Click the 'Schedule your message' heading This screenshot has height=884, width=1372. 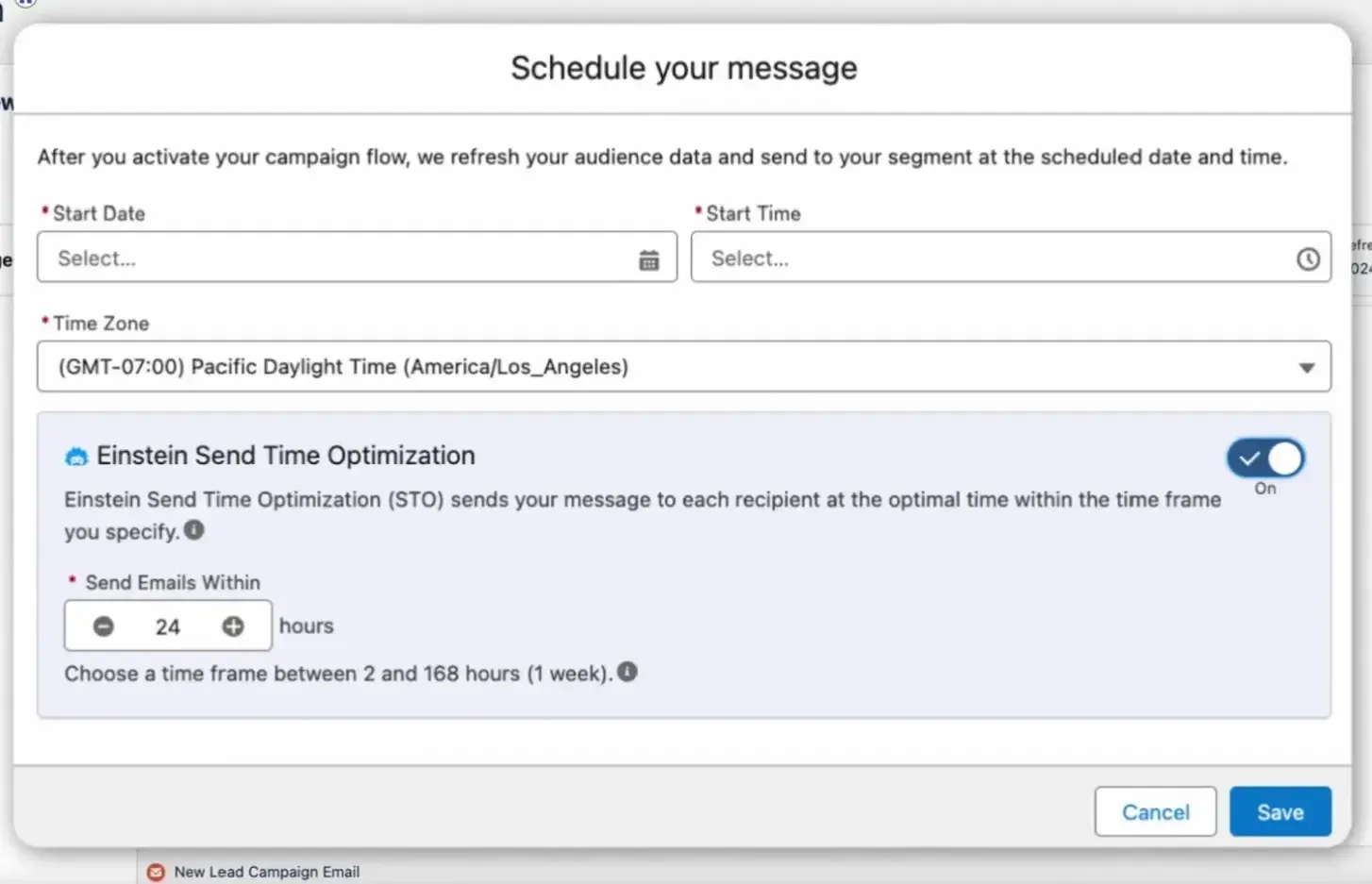[684, 68]
